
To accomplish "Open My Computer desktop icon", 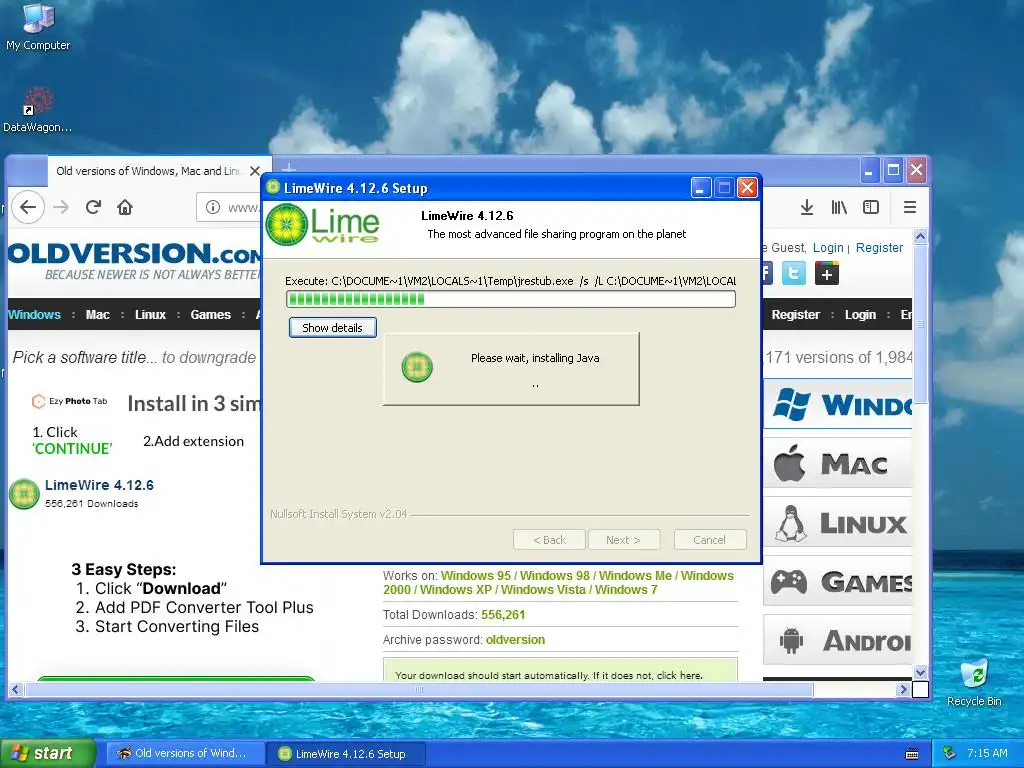I will (38, 26).
